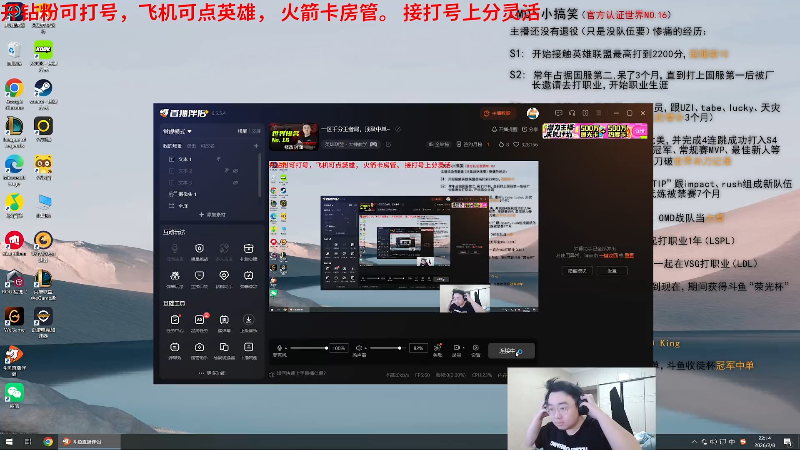This screenshot has height=450, width=800.
Task: Expand the more functions link below the tools
Action: (212, 373)
